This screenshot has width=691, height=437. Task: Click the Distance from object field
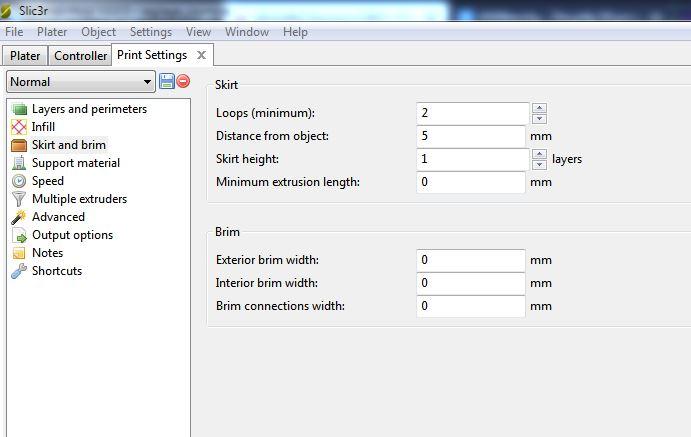(471, 136)
